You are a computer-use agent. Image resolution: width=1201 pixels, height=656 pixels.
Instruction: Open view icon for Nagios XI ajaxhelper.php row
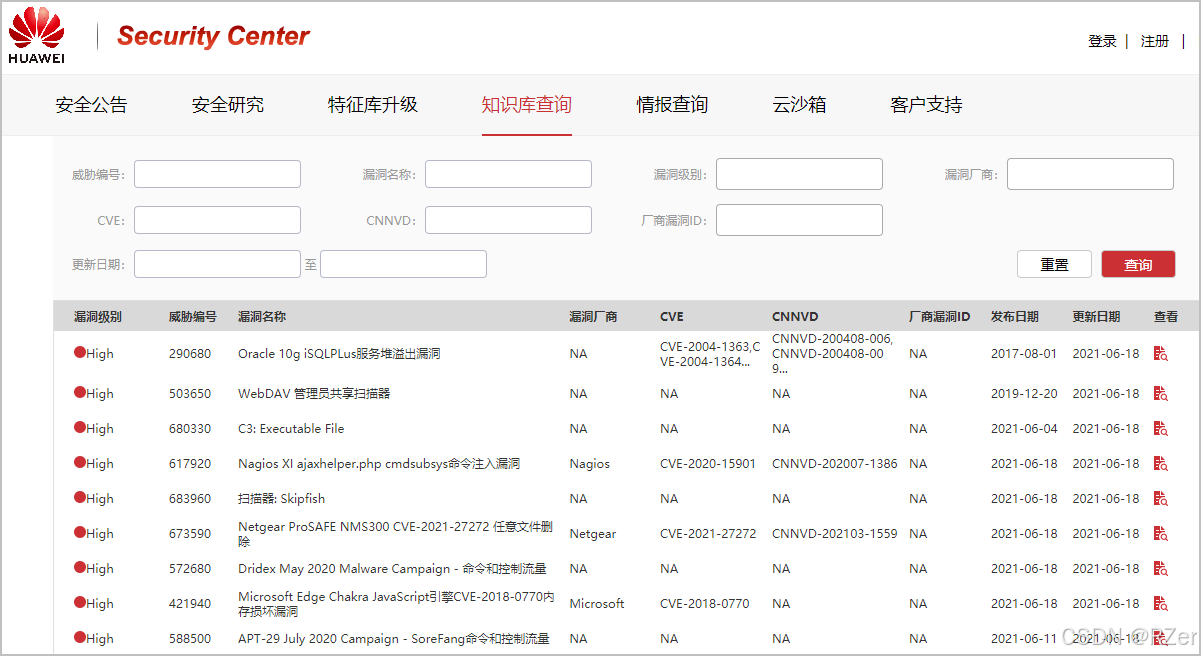[1160, 464]
